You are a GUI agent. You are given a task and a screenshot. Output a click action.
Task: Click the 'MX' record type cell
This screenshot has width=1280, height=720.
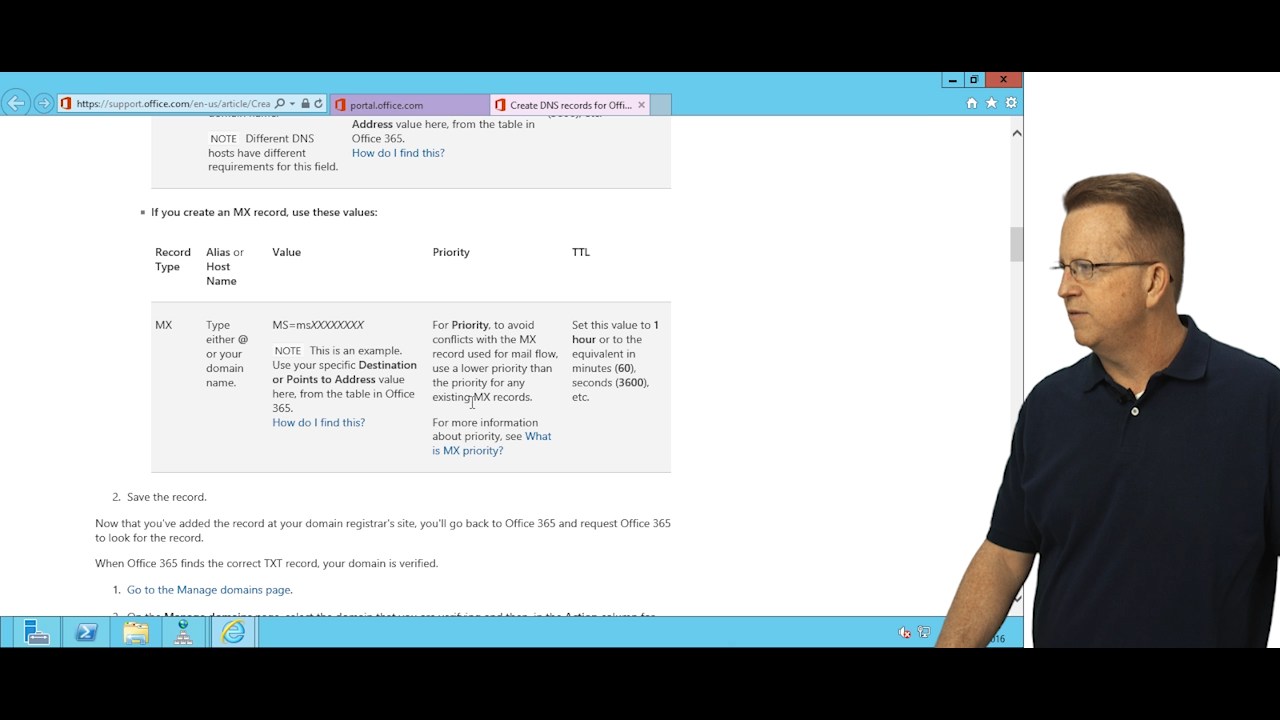pyautogui.click(x=164, y=325)
